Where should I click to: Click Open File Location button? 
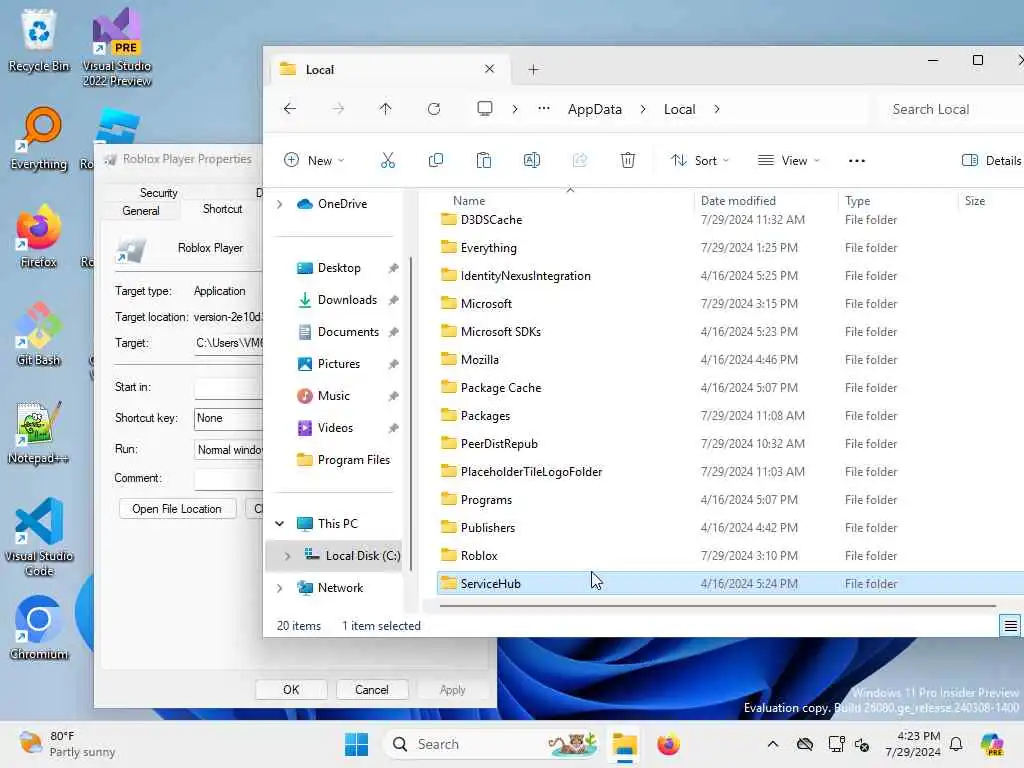(177, 509)
